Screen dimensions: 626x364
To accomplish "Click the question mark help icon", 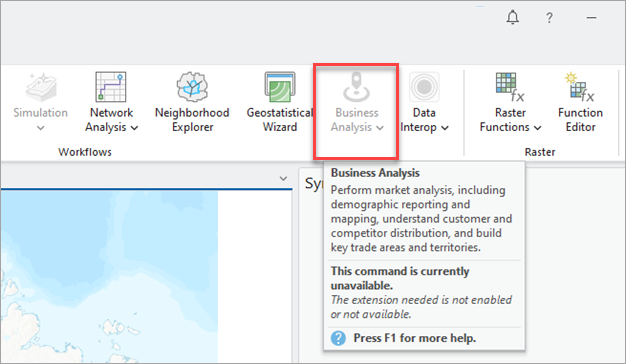I will 549,18.
